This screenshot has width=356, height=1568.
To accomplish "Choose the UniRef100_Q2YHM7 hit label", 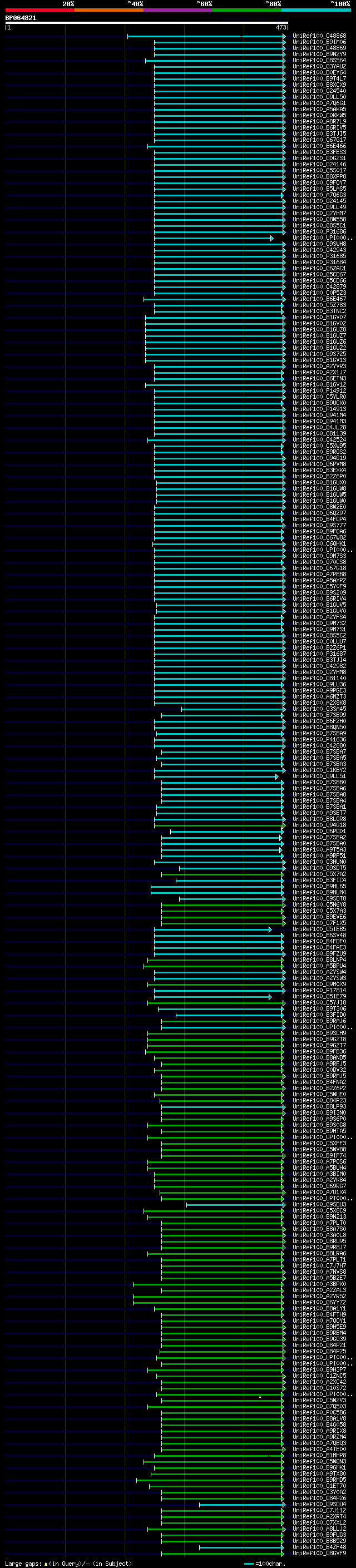I will 319,213.
